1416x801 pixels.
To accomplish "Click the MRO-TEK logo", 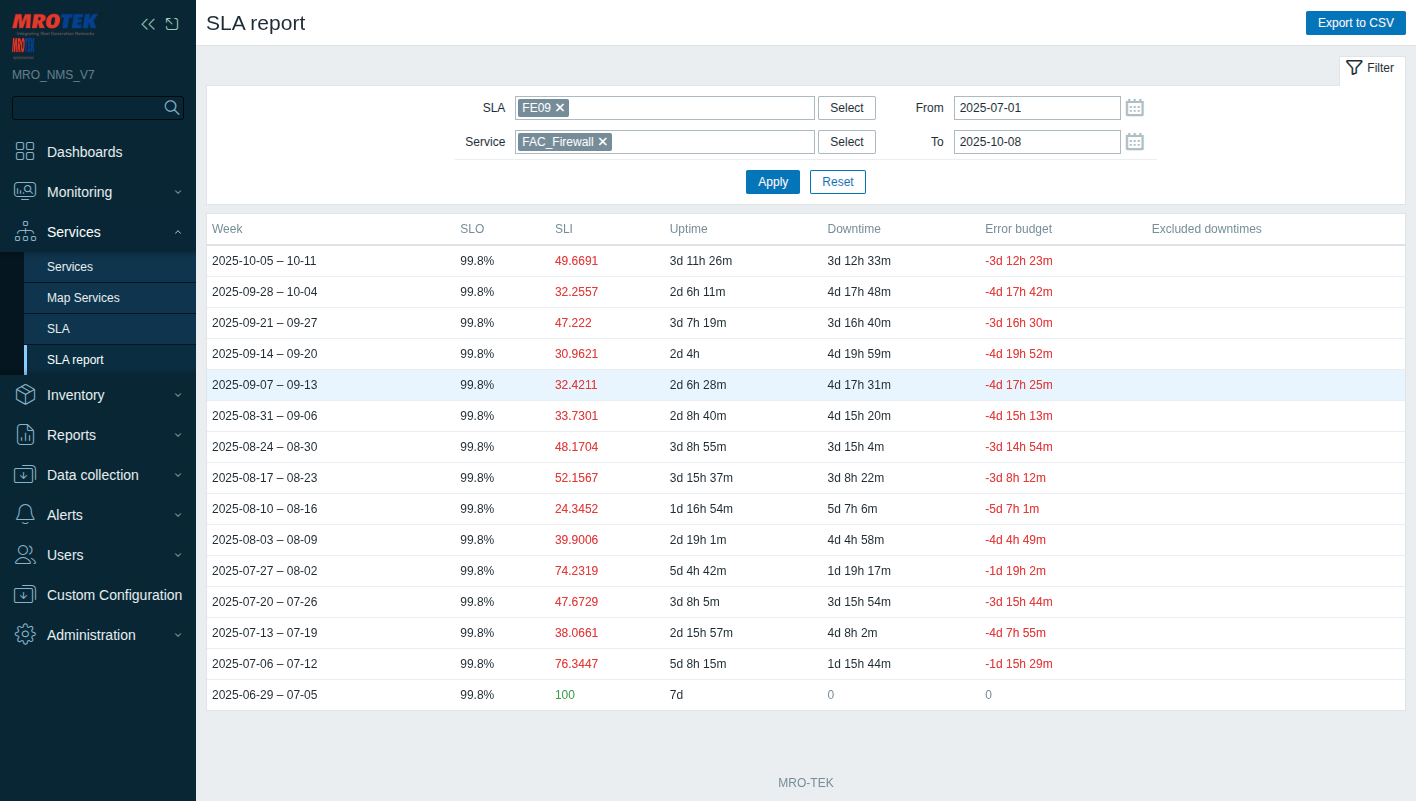I will (x=55, y=24).
